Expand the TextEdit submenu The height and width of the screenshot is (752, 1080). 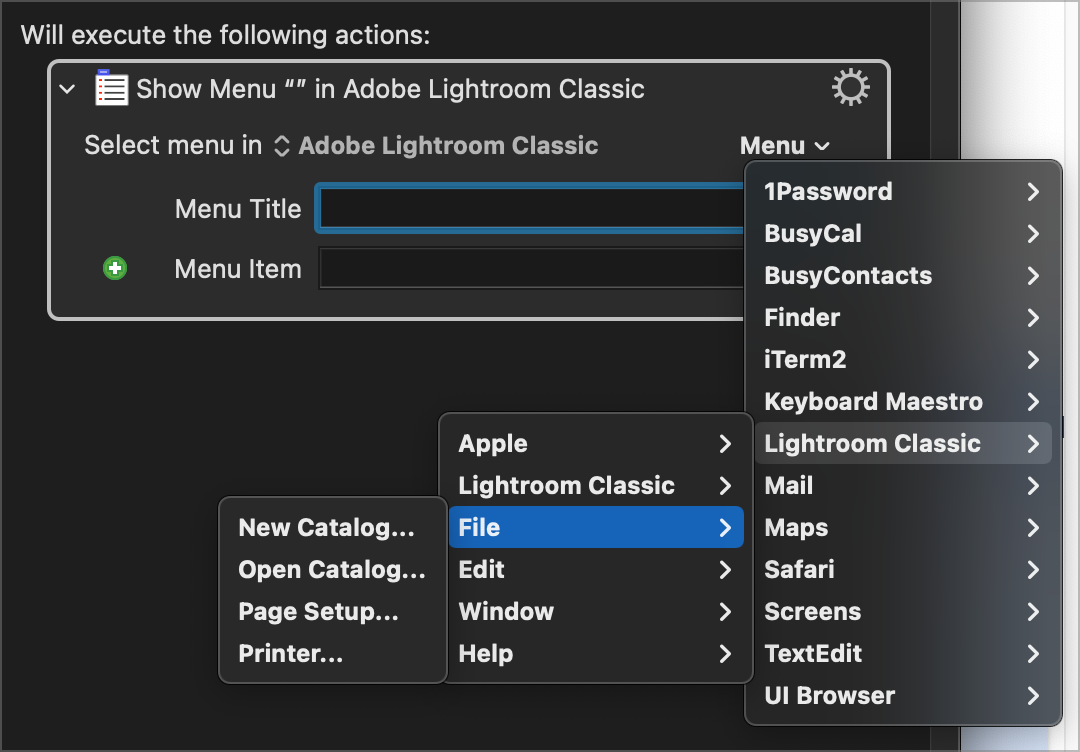point(903,654)
